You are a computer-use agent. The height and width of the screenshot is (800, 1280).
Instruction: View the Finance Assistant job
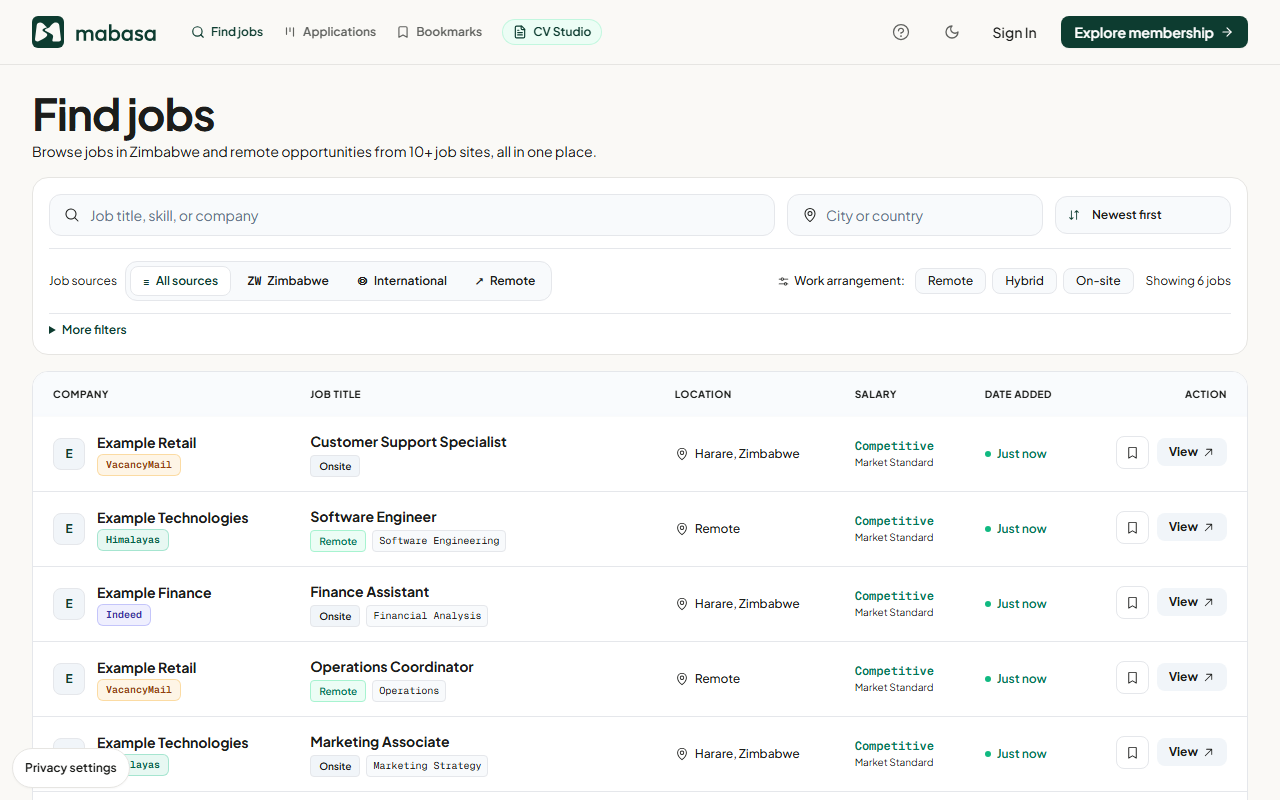point(1192,602)
